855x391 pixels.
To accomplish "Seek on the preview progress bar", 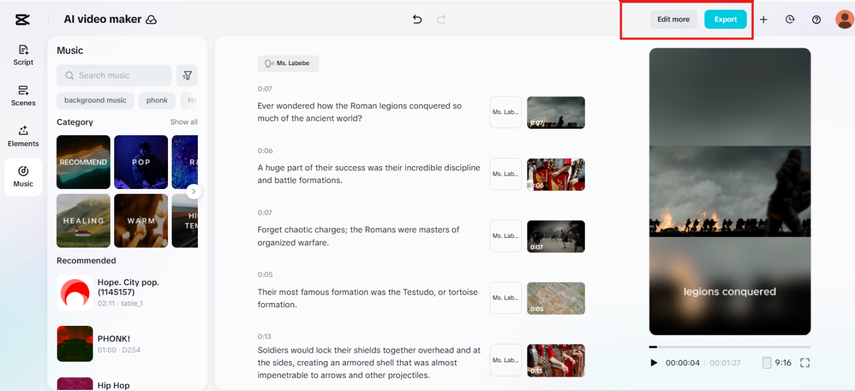I will (x=730, y=347).
